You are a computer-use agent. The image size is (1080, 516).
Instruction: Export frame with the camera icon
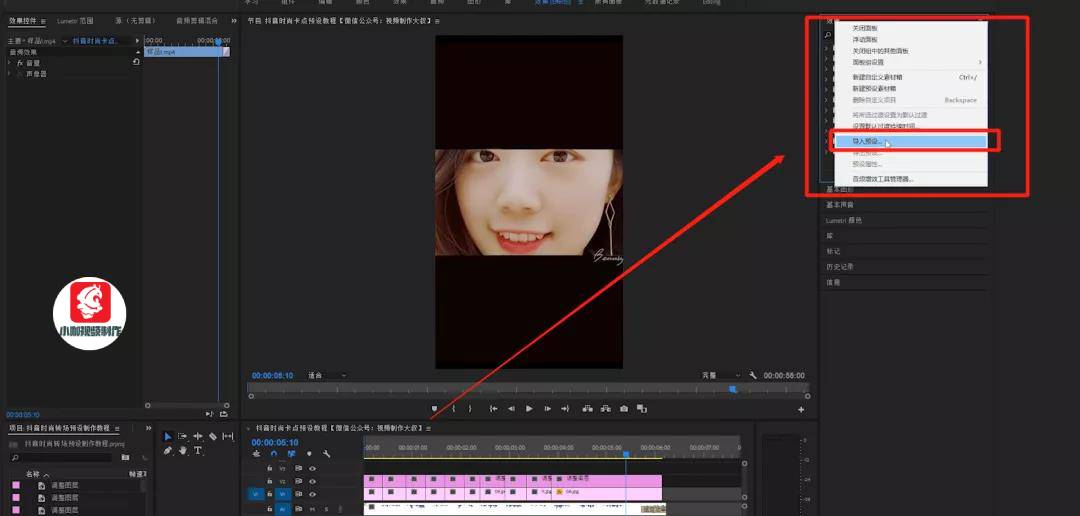pos(623,409)
